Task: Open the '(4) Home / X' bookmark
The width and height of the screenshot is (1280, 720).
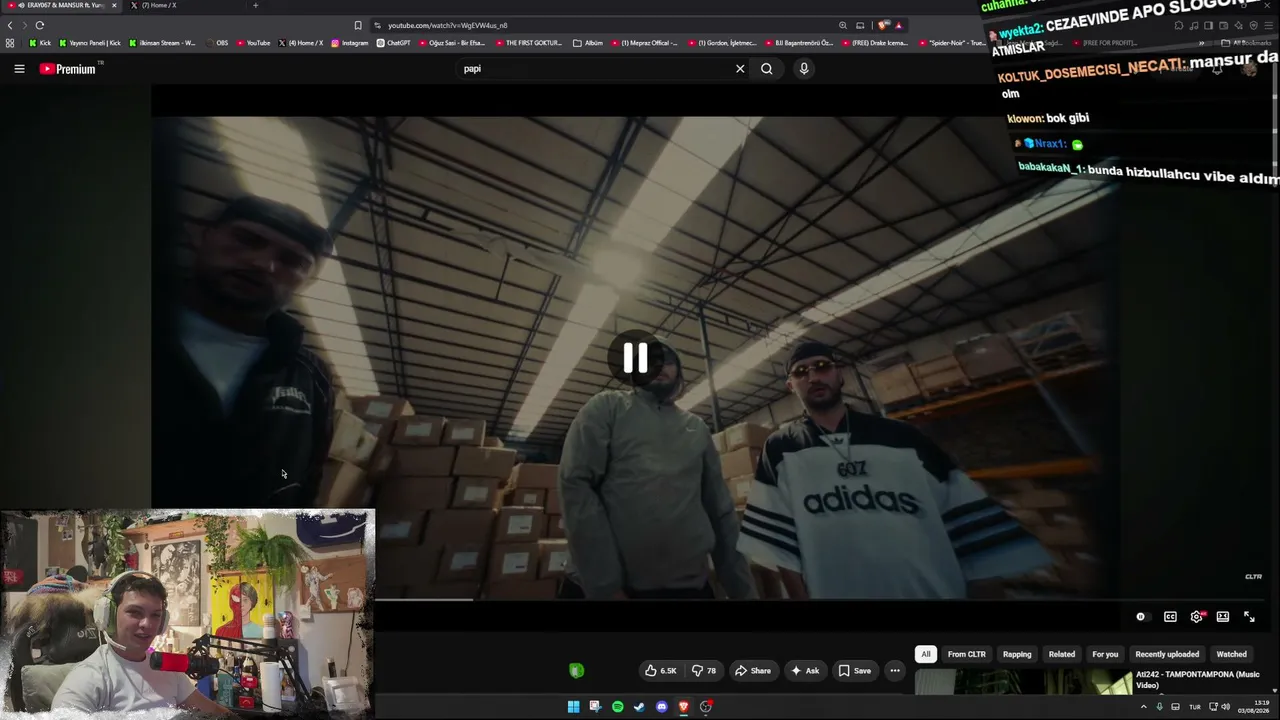Action: coord(300,43)
